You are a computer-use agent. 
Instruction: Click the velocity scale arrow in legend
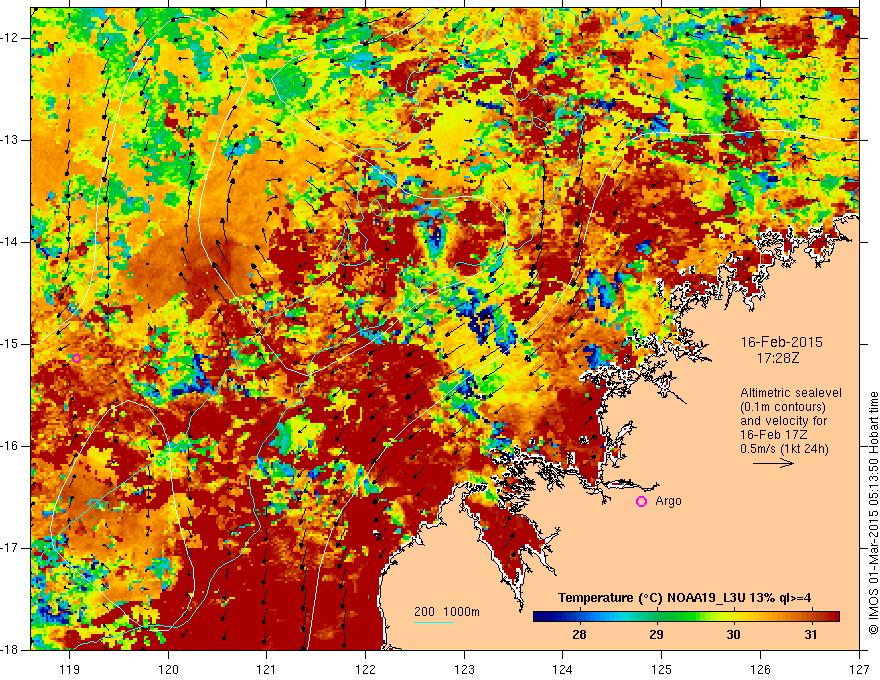pos(773,463)
